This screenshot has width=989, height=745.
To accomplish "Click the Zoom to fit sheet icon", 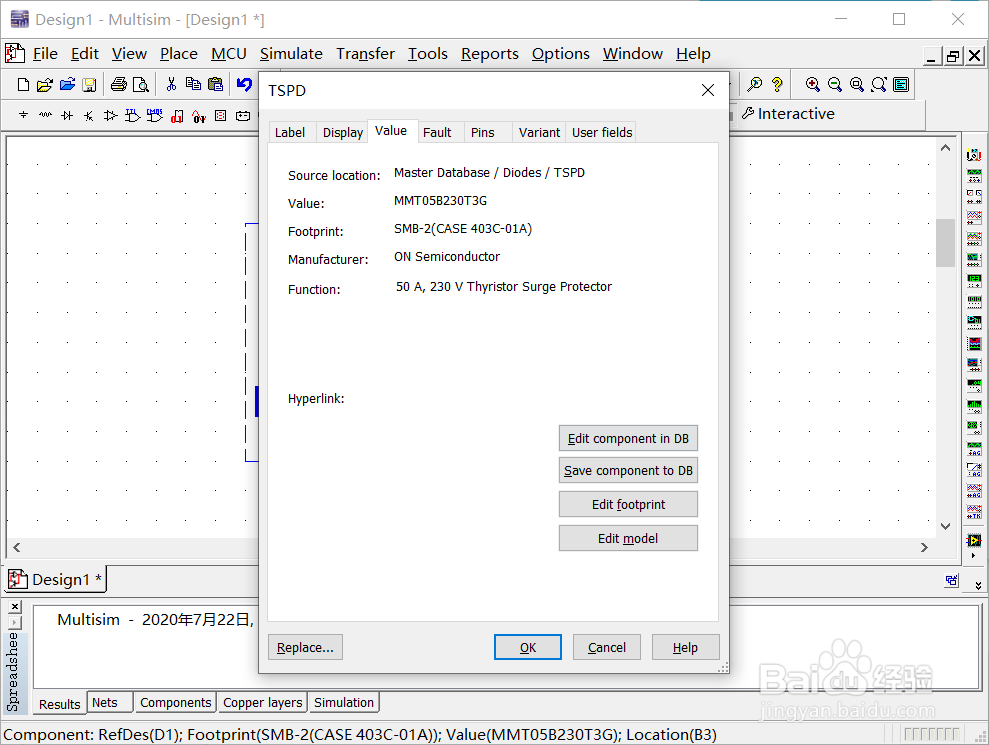I will point(879,84).
